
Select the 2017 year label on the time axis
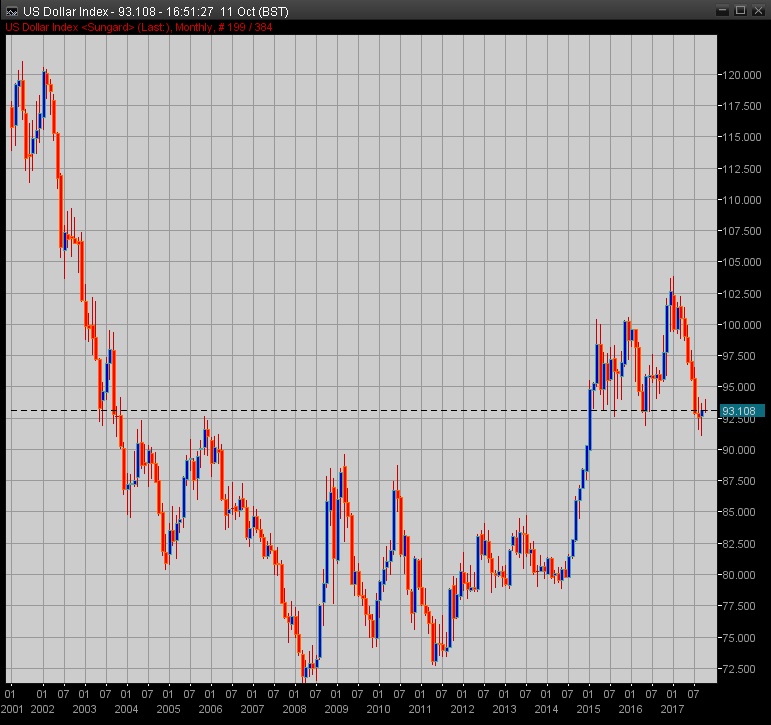point(672,708)
